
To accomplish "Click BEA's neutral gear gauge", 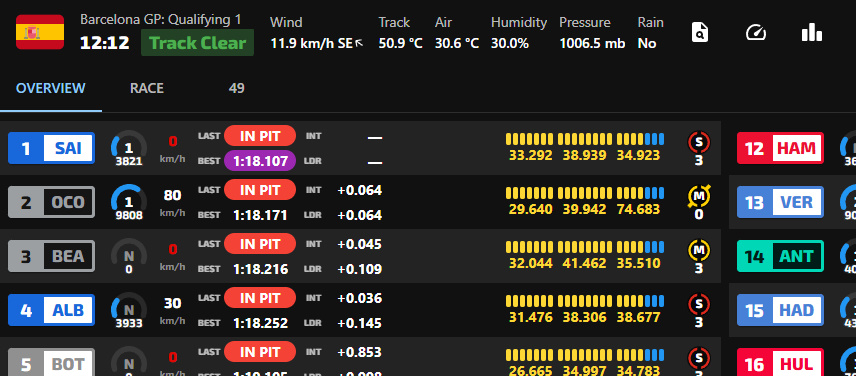I will click(129, 257).
